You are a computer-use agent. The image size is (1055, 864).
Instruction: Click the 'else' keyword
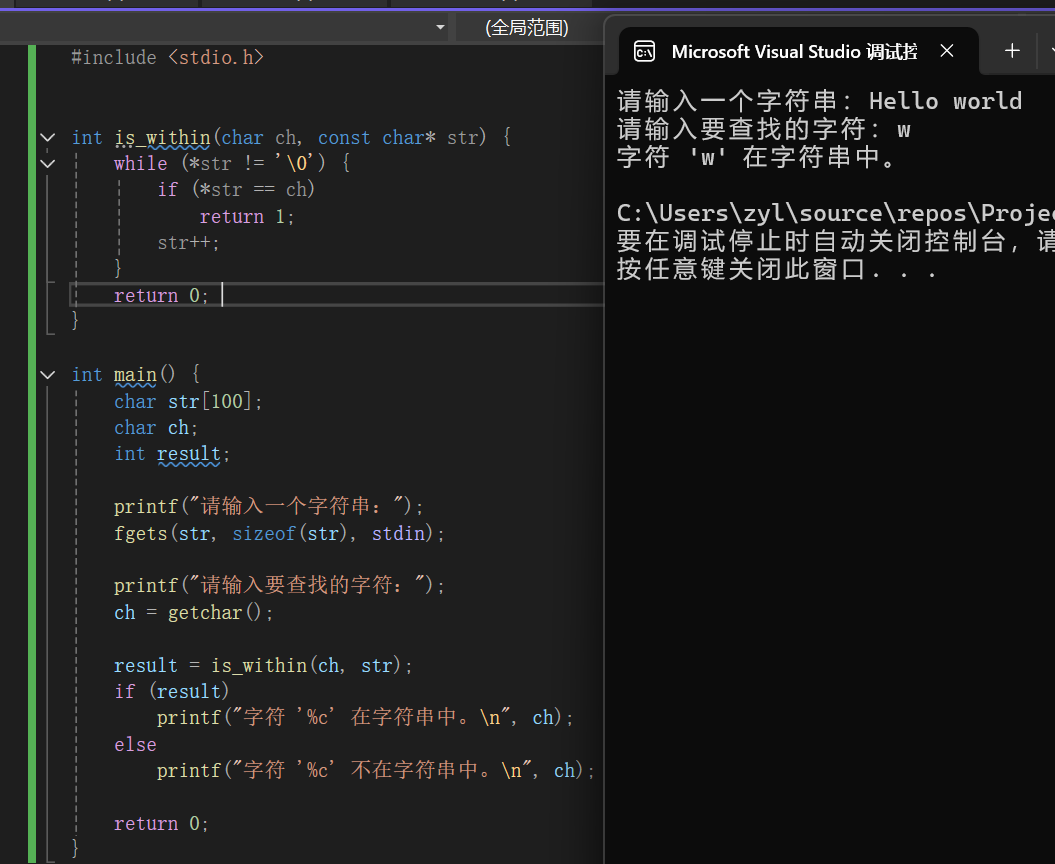tap(135, 745)
